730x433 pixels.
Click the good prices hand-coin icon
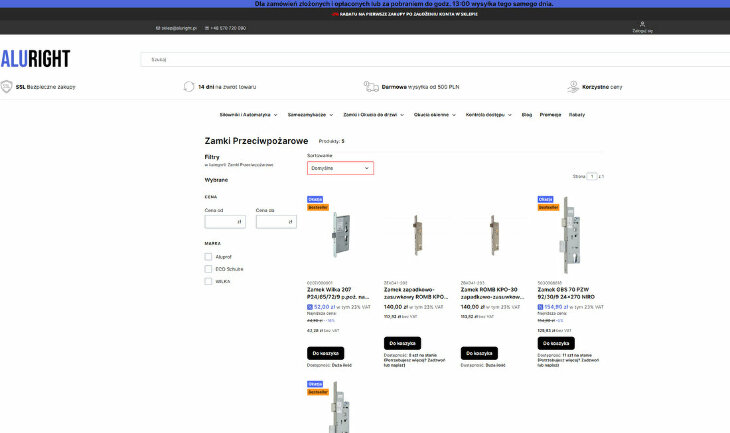tap(573, 87)
